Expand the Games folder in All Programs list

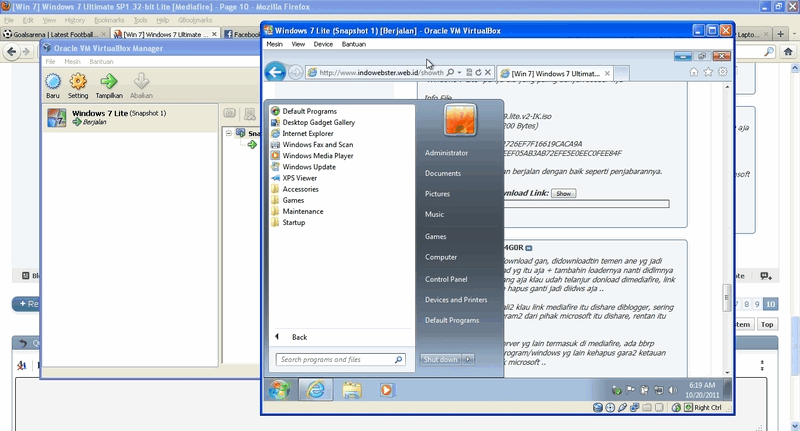click(293, 200)
